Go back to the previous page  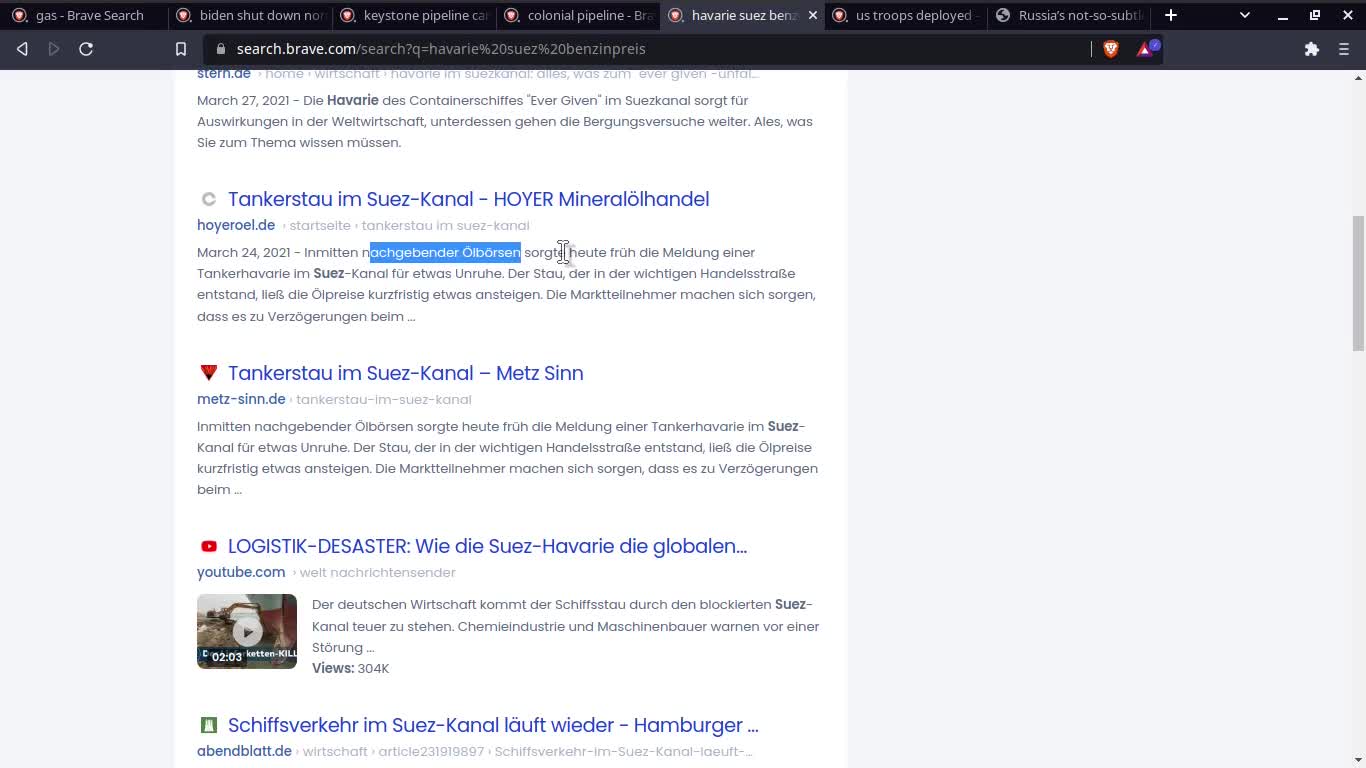22,49
